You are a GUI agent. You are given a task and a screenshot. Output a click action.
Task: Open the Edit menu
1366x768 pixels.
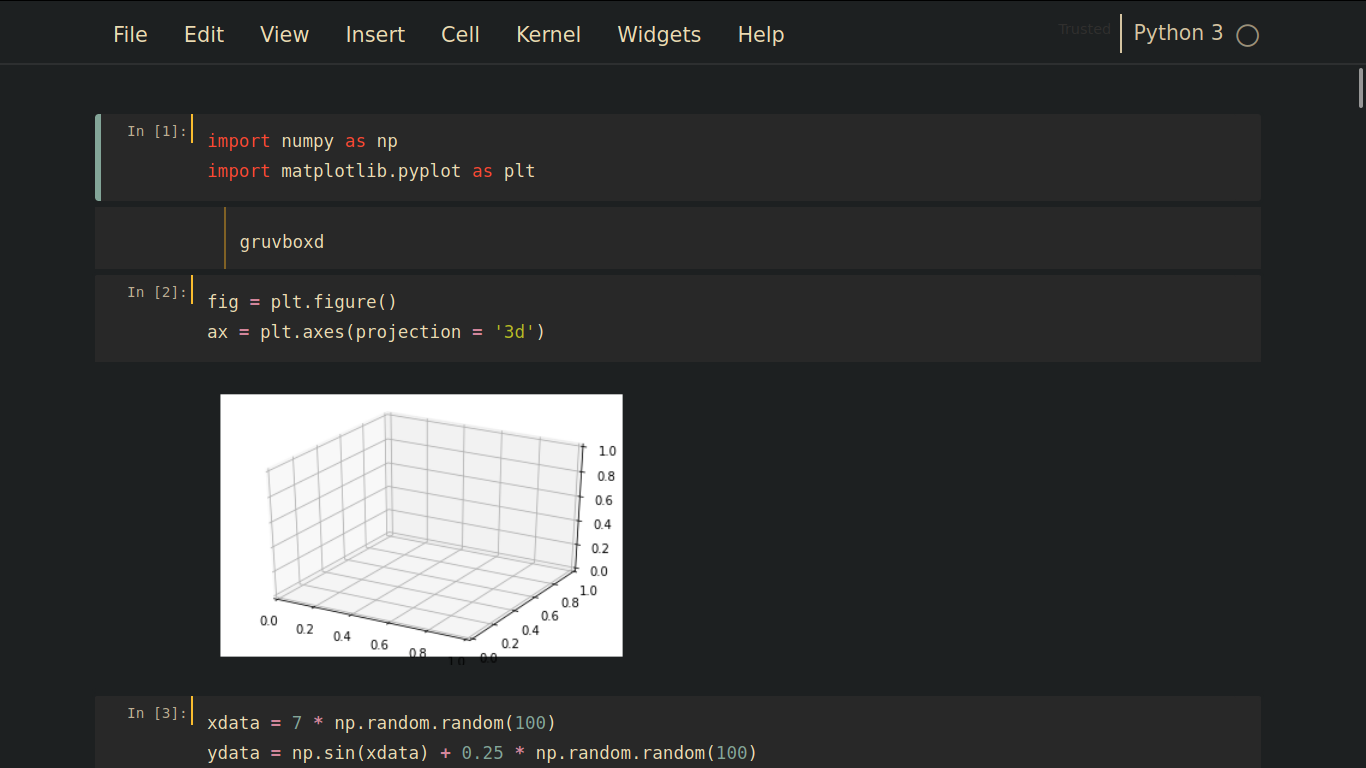pos(204,34)
